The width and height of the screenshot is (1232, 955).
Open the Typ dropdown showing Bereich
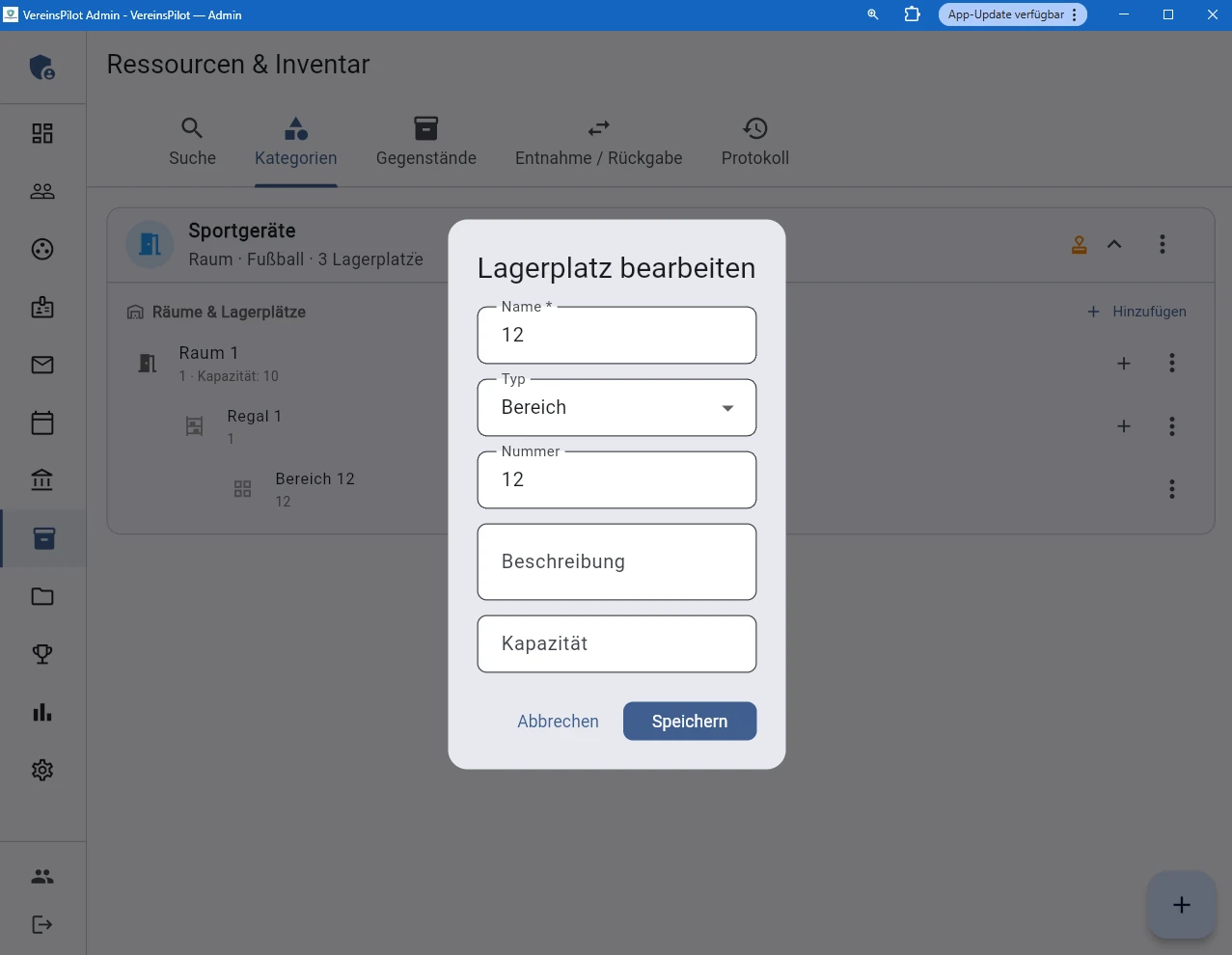pos(616,408)
